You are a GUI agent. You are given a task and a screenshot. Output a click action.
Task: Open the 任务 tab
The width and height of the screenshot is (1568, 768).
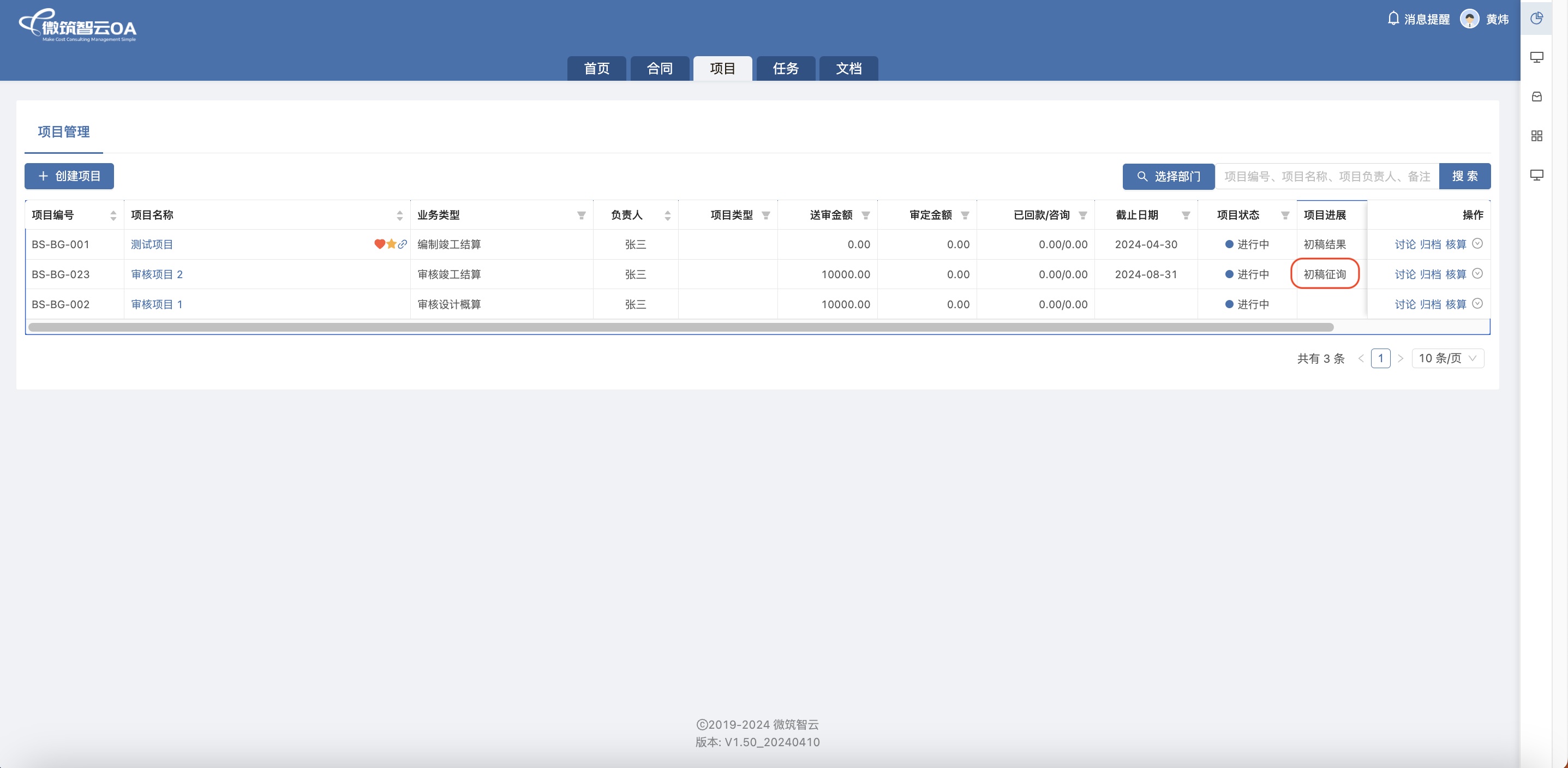pyautogui.click(x=785, y=69)
